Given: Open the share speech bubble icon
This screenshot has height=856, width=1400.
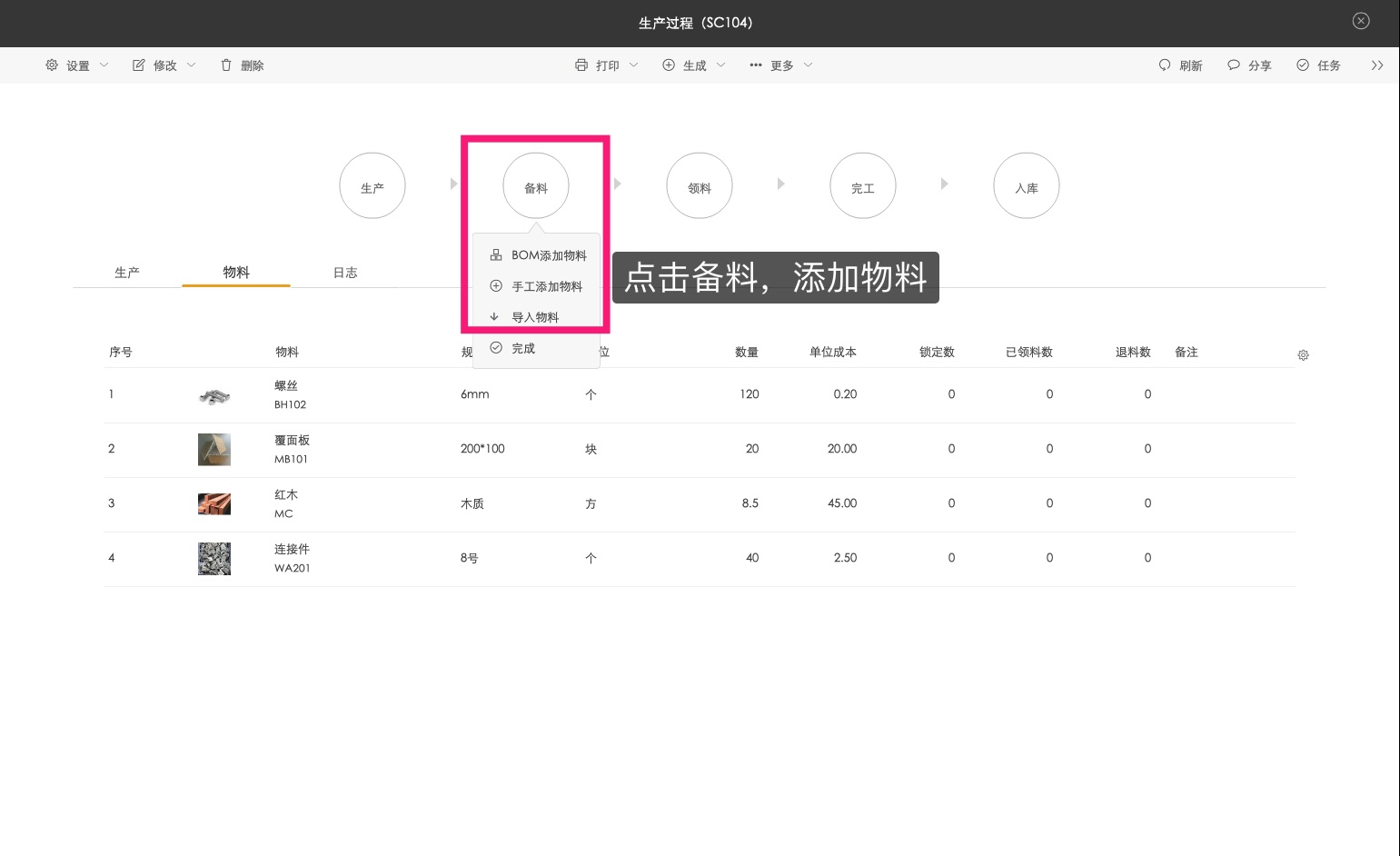Looking at the screenshot, I should coord(1234,65).
